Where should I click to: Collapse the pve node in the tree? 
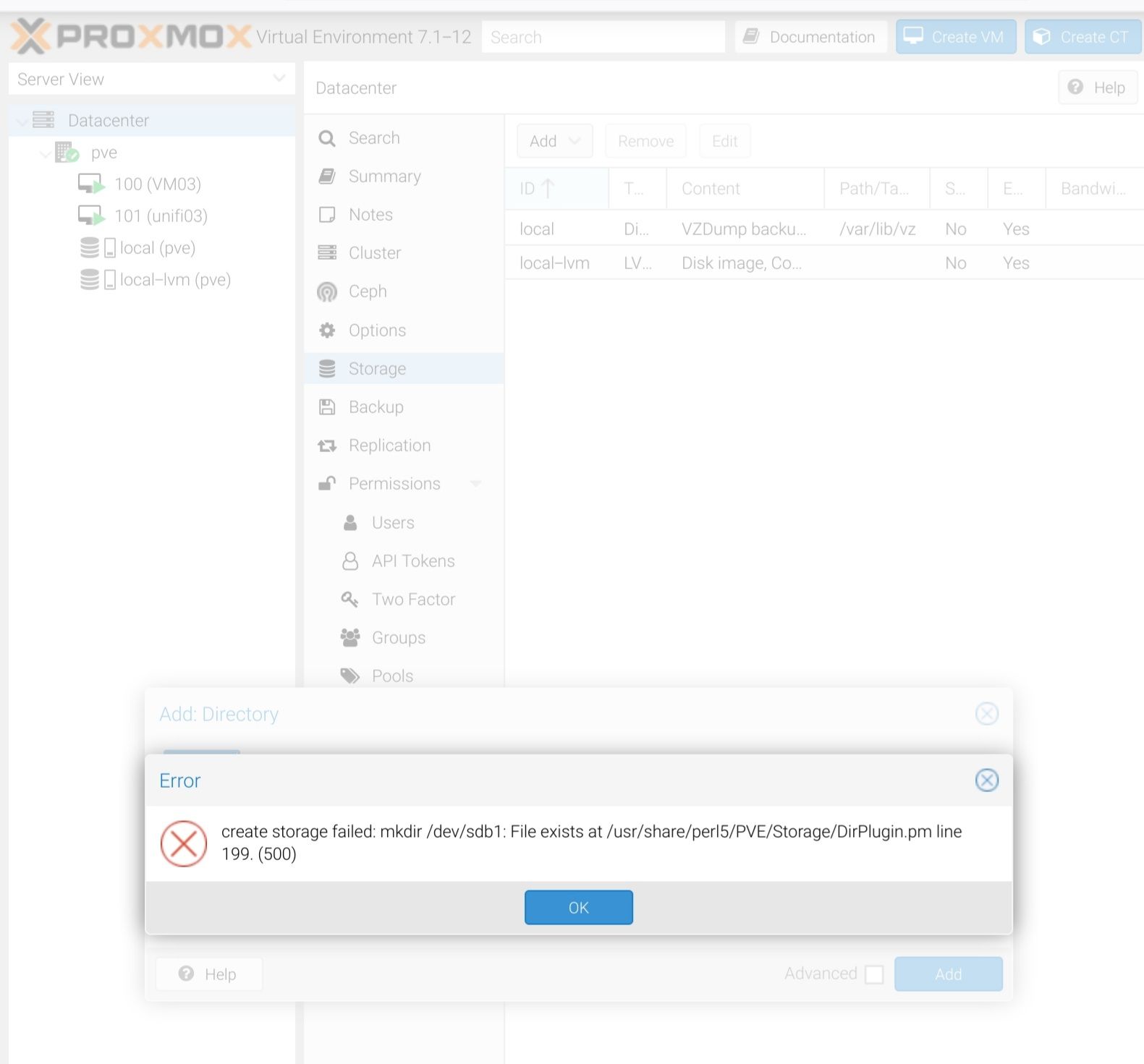[45, 153]
